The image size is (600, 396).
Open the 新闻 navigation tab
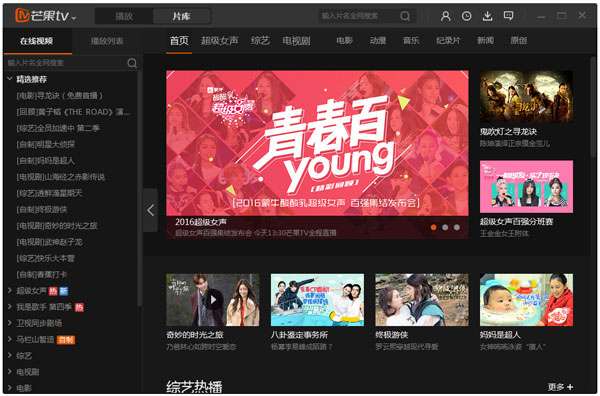485,40
